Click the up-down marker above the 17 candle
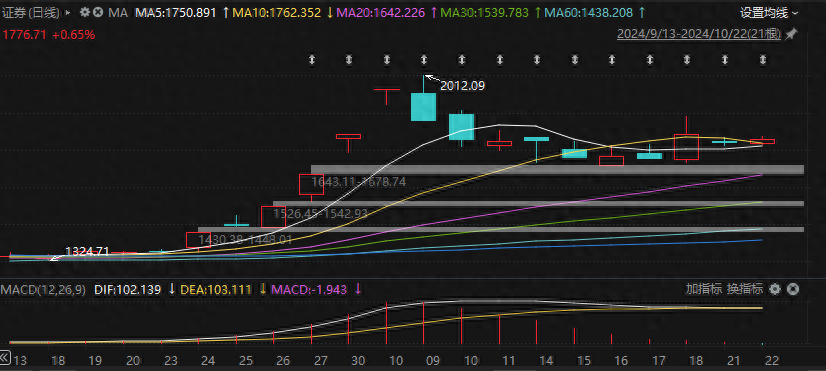Image resolution: width=826 pixels, height=371 pixels. coord(649,60)
